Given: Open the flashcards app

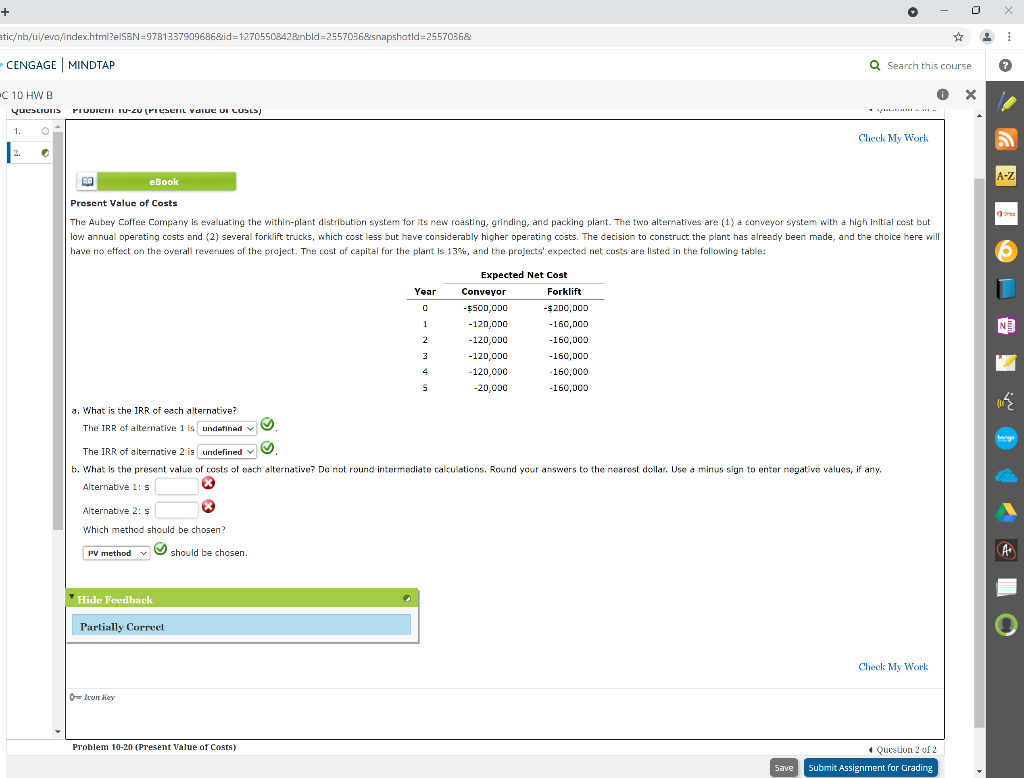Looking at the screenshot, I should click(x=1006, y=587).
